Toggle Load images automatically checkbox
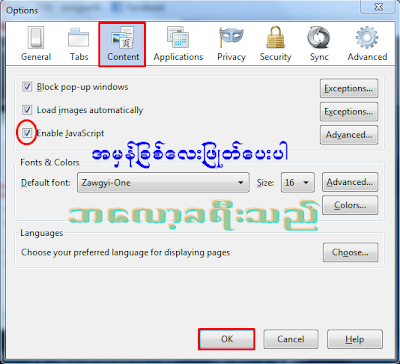Screen dimensions: 400x364 click(x=27, y=110)
